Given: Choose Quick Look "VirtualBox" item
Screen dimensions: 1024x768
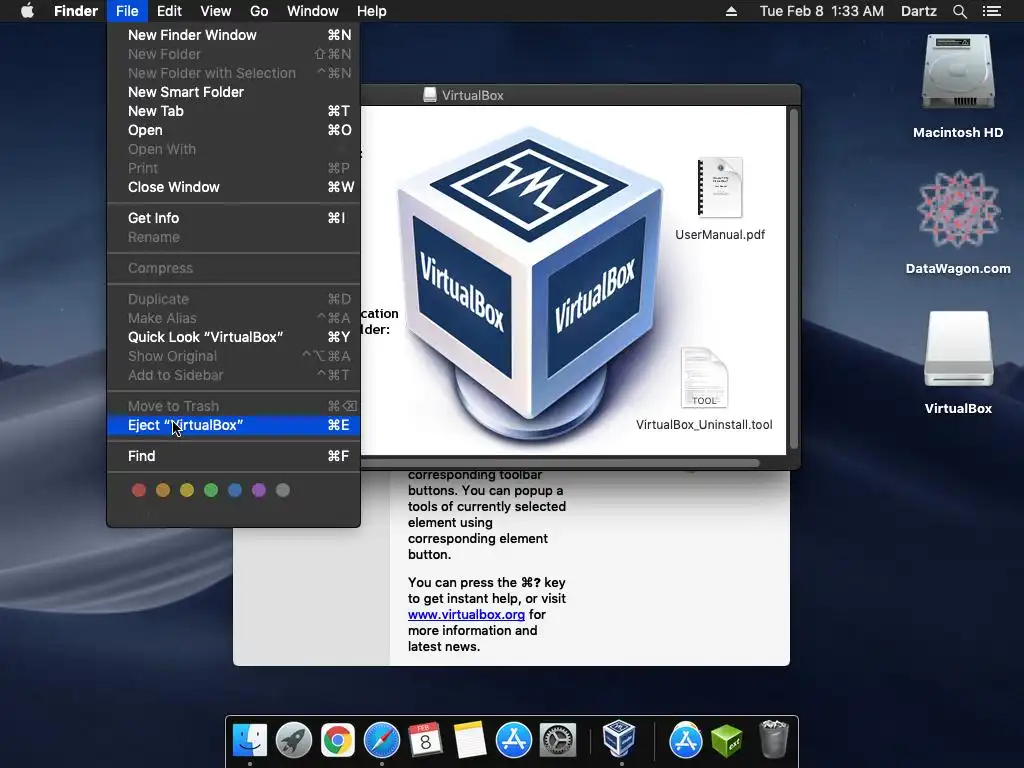Looking at the screenshot, I should 234,337.
